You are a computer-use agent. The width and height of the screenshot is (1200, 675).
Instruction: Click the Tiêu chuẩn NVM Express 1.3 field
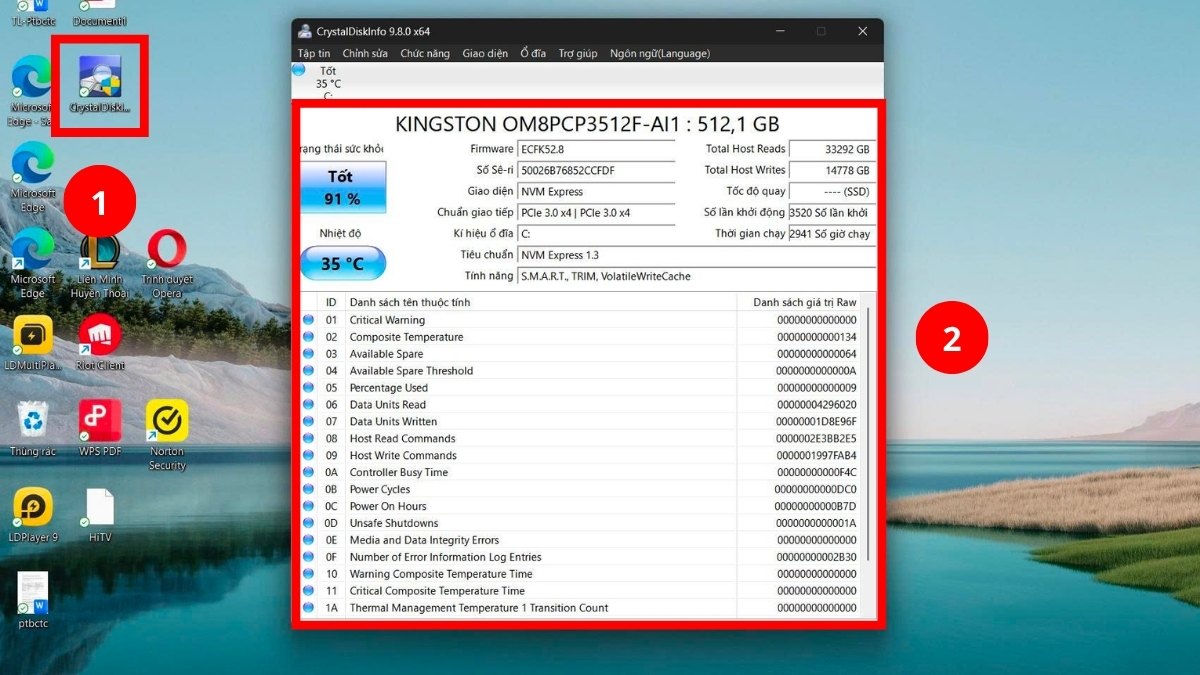click(x=696, y=255)
